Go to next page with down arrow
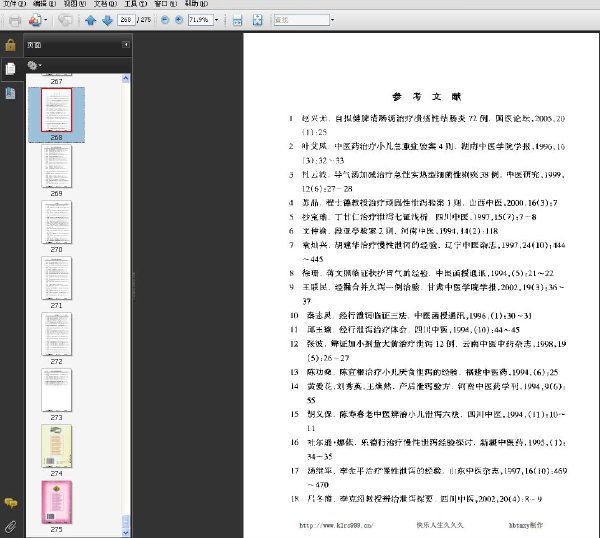The image size is (600, 538). pos(108,20)
